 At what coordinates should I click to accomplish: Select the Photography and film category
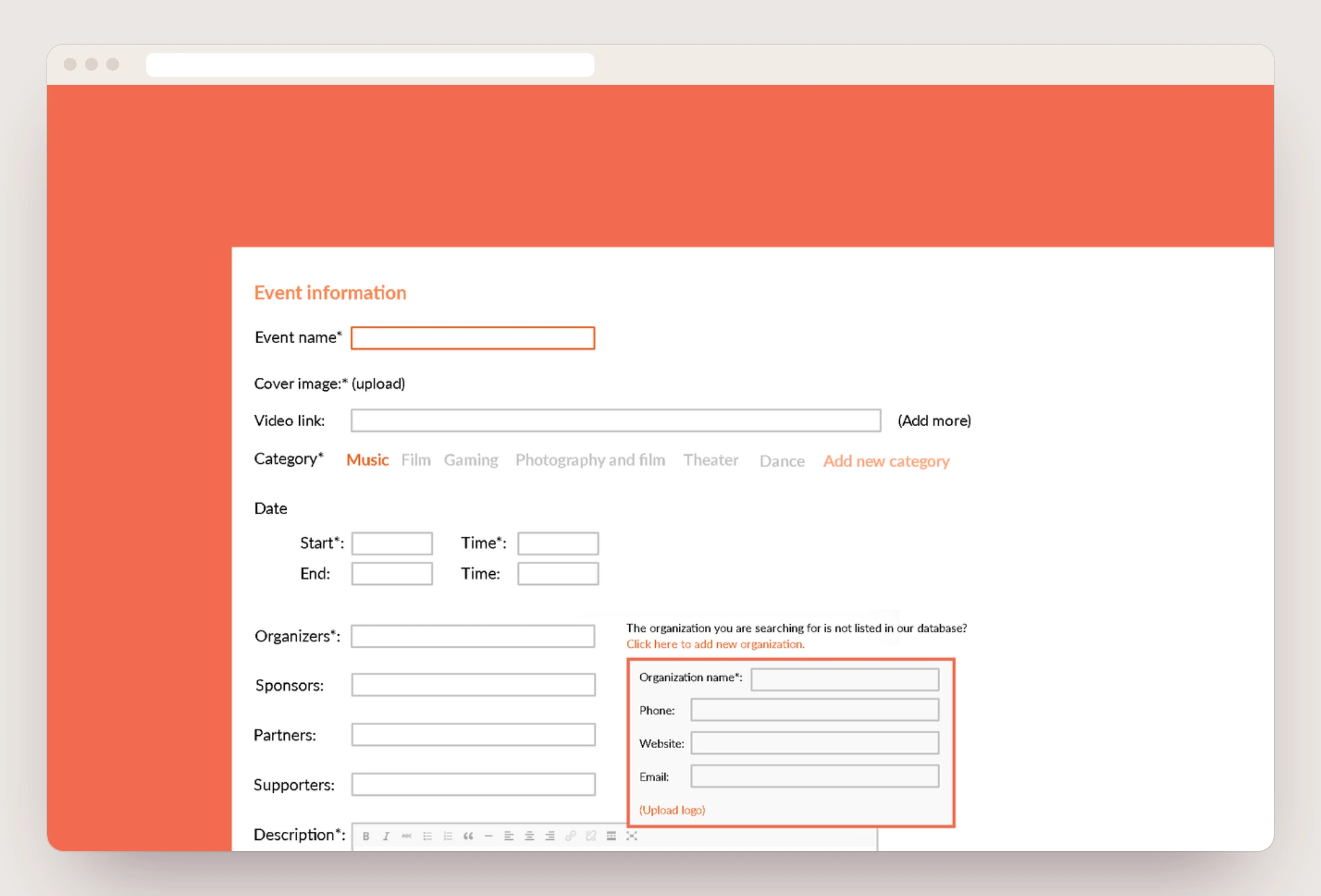coord(590,460)
